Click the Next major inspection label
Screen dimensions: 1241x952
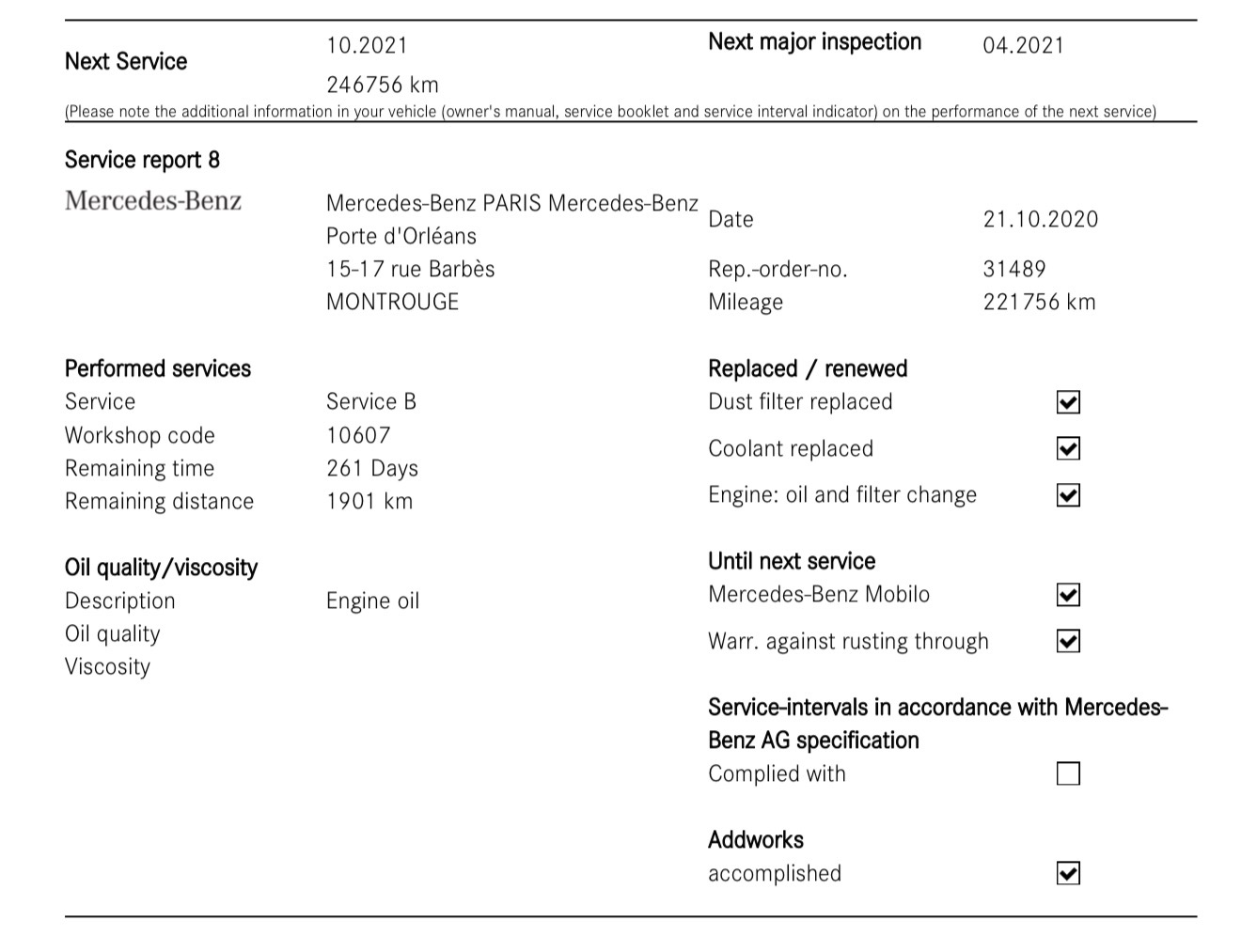(x=815, y=42)
